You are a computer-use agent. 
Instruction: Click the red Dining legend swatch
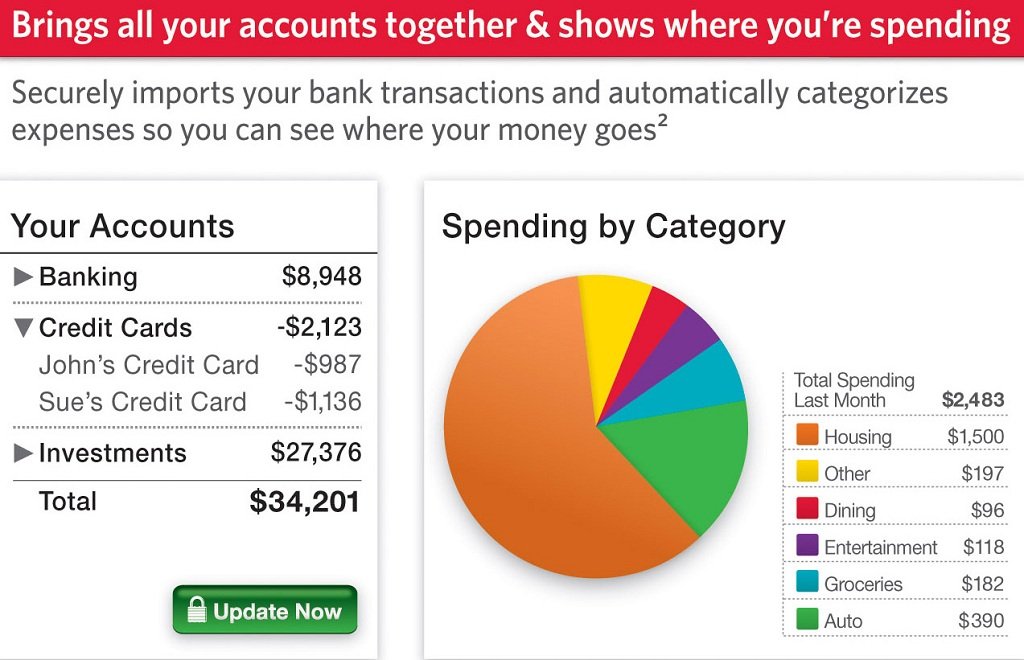806,509
